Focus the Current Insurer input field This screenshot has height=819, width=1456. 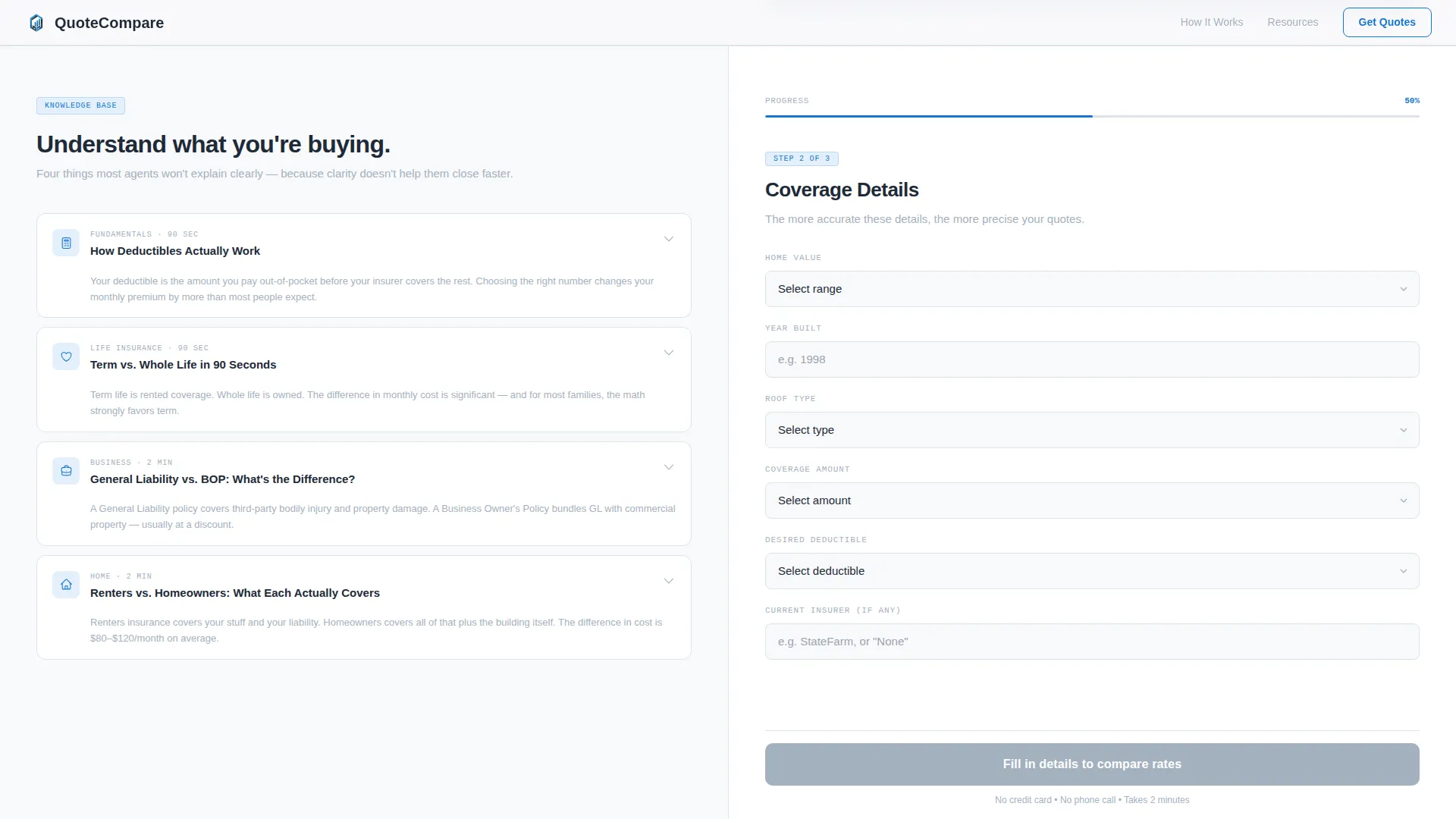tap(1092, 642)
